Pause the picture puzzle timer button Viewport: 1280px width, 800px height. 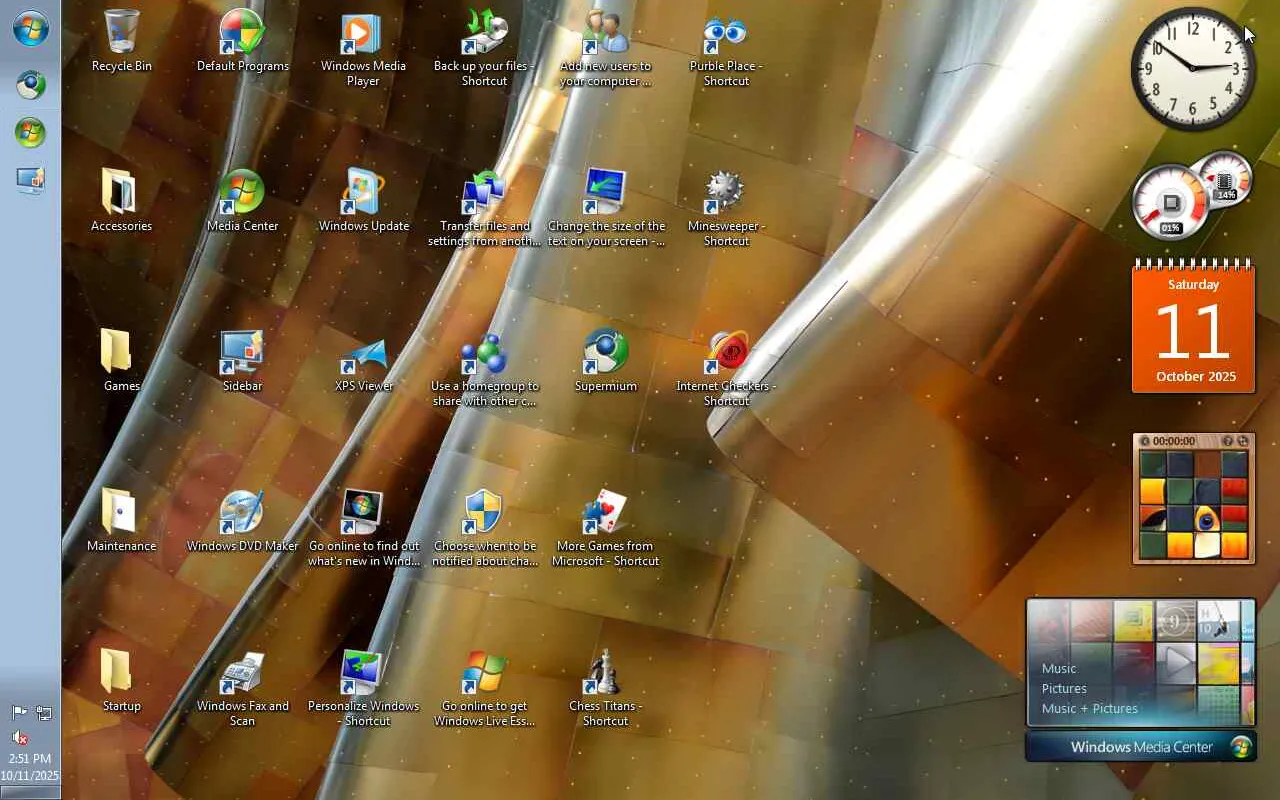point(1146,441)
